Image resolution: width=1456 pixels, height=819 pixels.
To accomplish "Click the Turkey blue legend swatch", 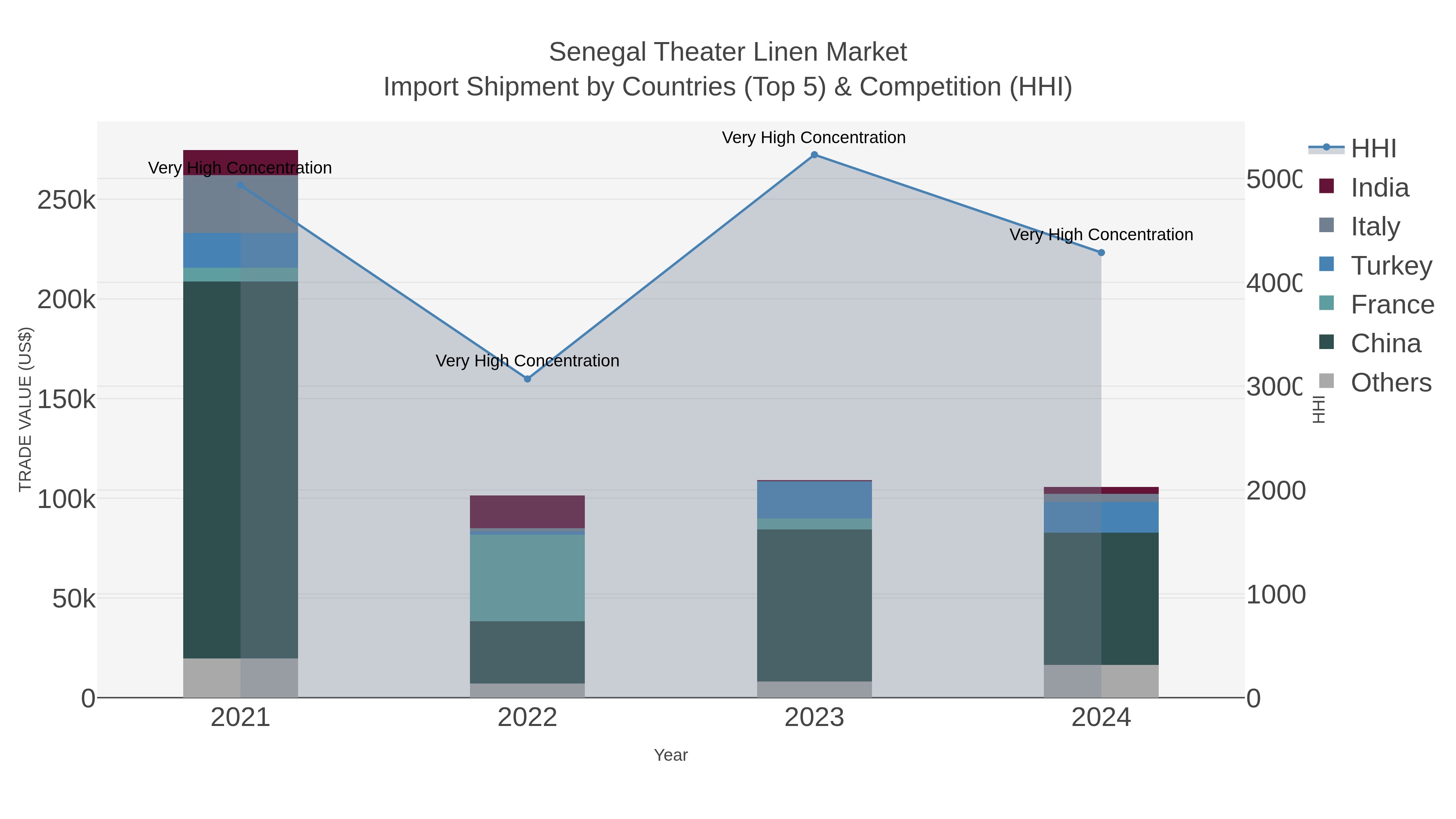I will [1326, 264].
